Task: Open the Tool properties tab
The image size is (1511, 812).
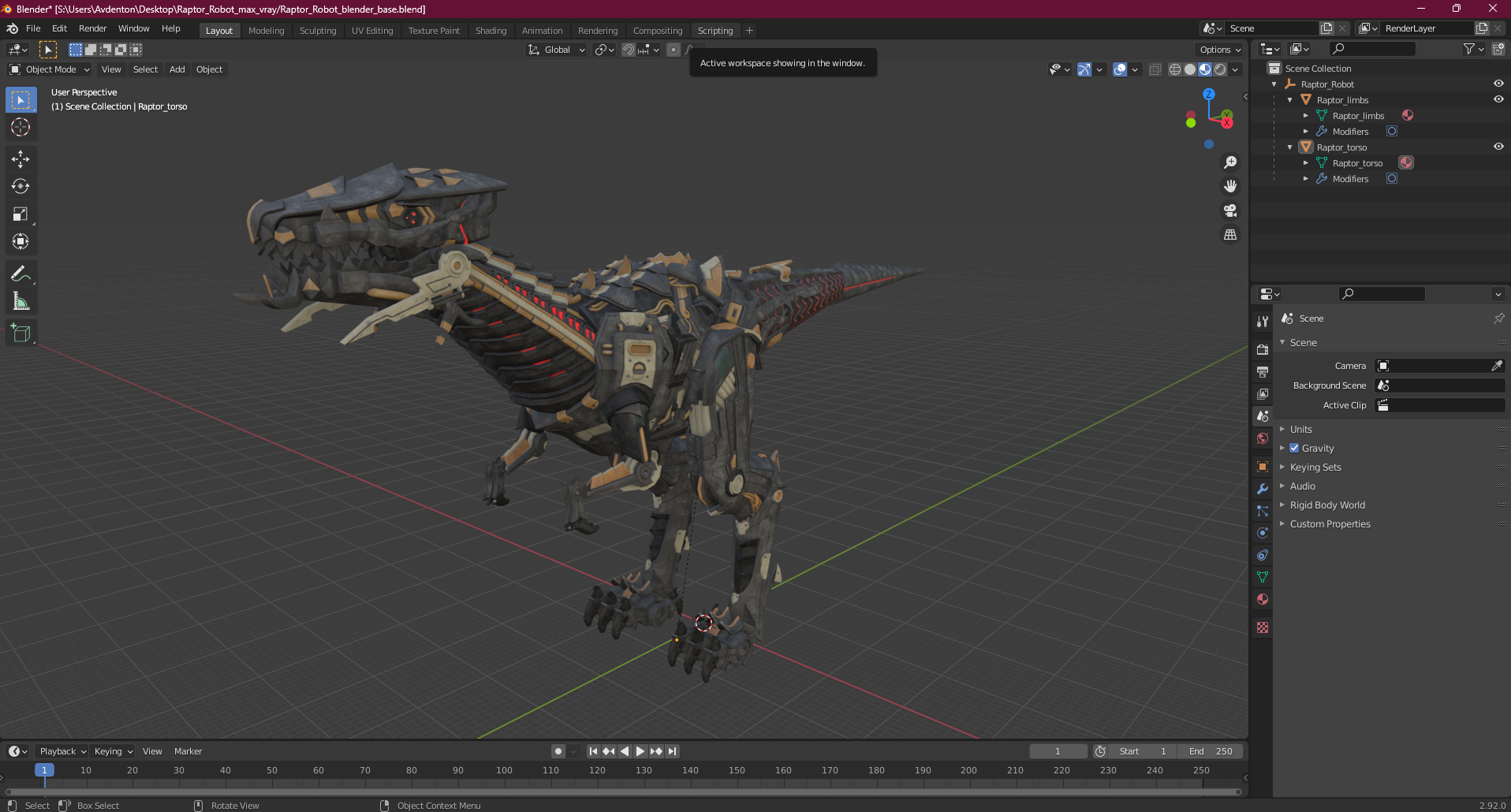Action: point(1263,322)
